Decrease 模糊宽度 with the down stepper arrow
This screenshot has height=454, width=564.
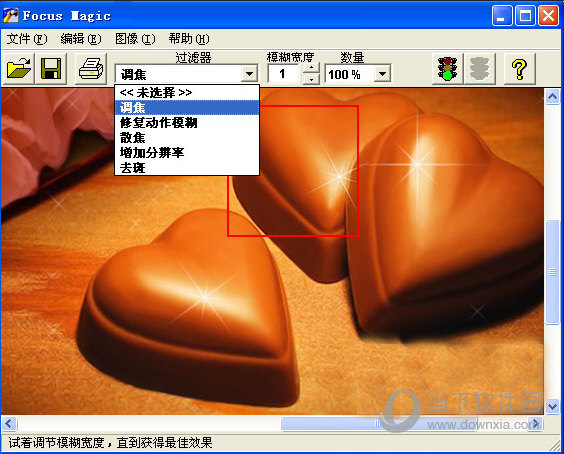click(311, 79)
